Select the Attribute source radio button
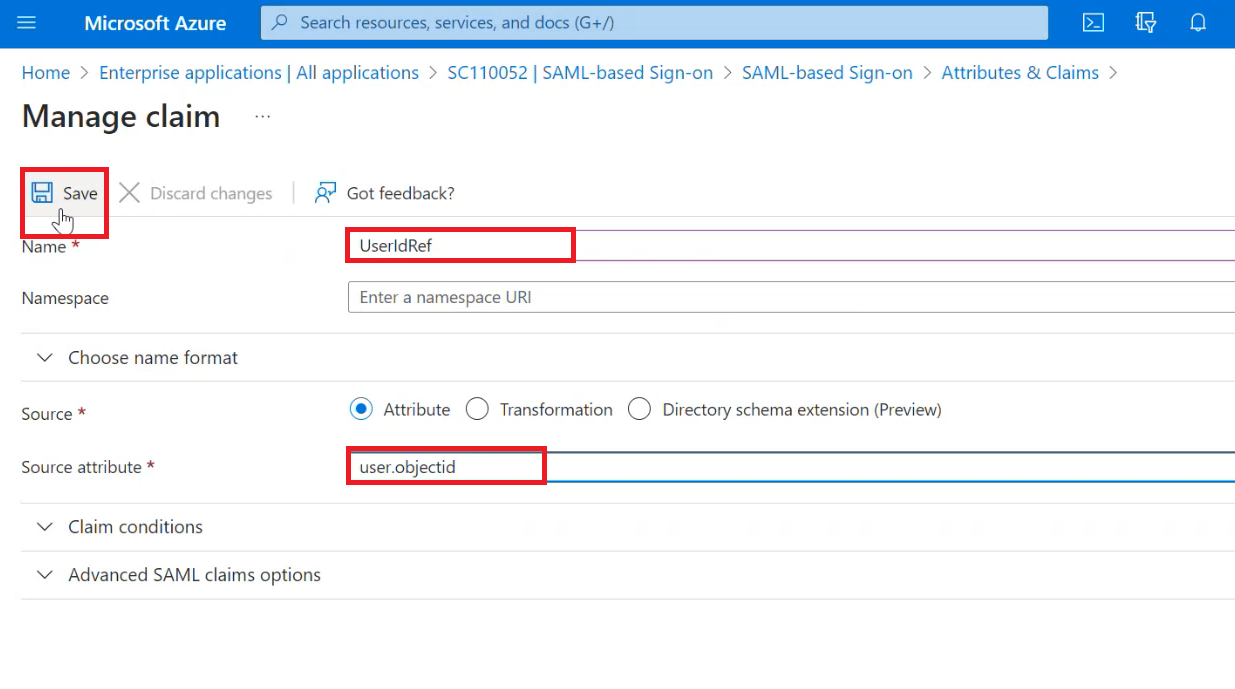The width and height of the screenshot is (1235, 689). [x=361, y=409]
